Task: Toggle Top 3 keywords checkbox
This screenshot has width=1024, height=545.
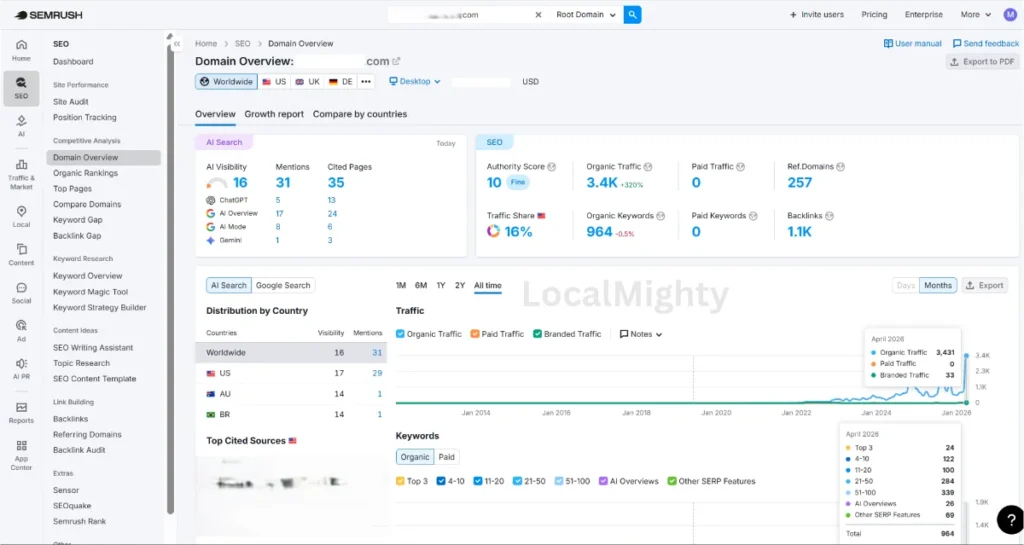Action: coord(400,481)
